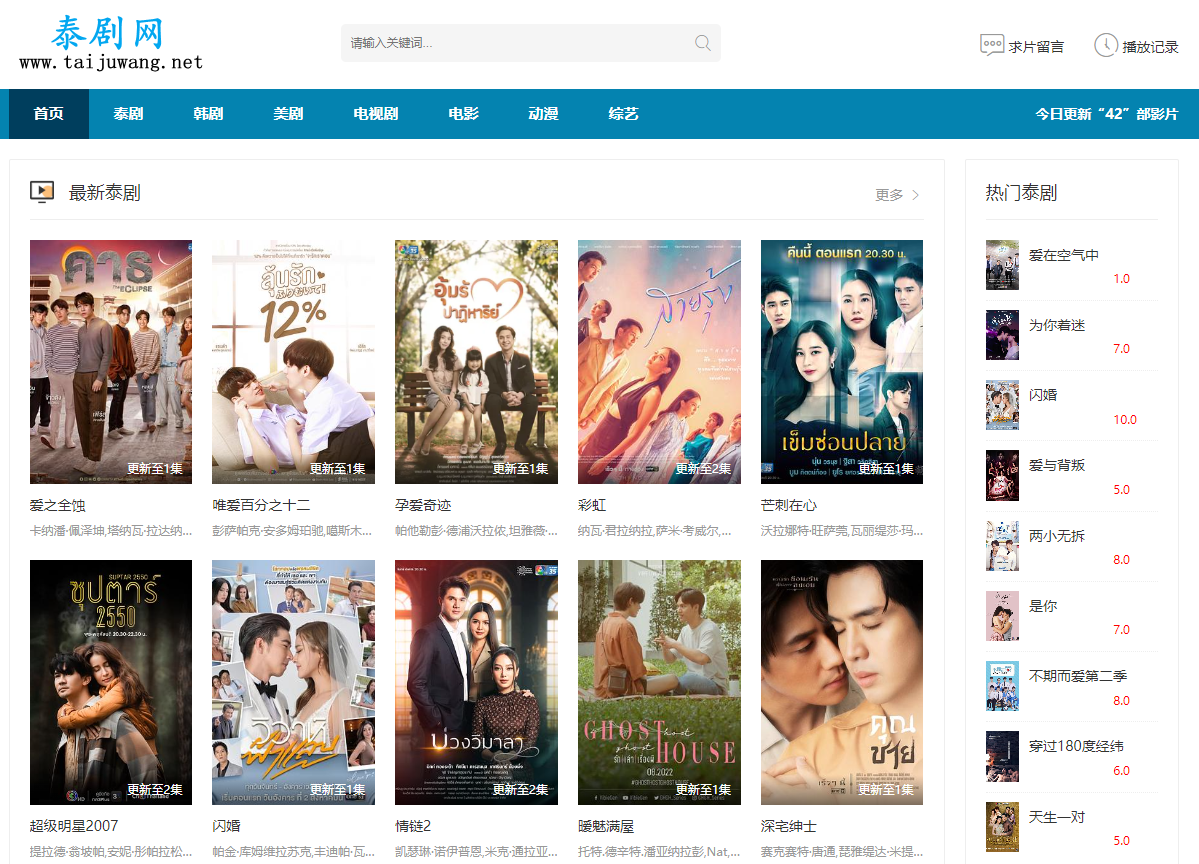This screenshot has width=1199, height=864.
Task: Expand more via the 更多 chevron
Action: tap(915, 195)
